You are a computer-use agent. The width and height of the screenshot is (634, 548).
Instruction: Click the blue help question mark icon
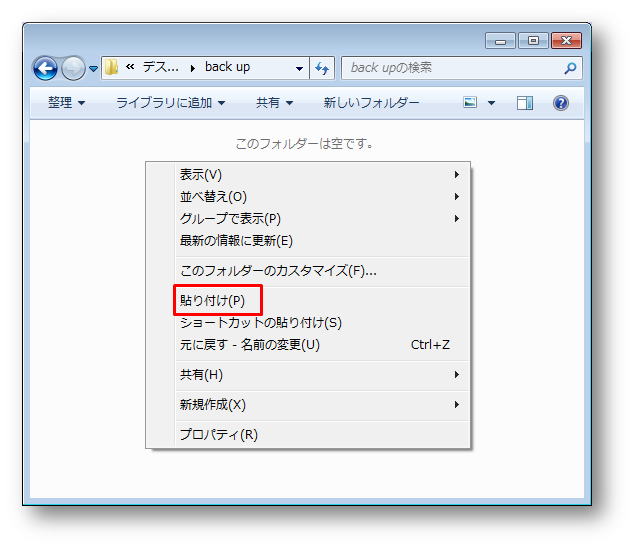coord(561,103)
